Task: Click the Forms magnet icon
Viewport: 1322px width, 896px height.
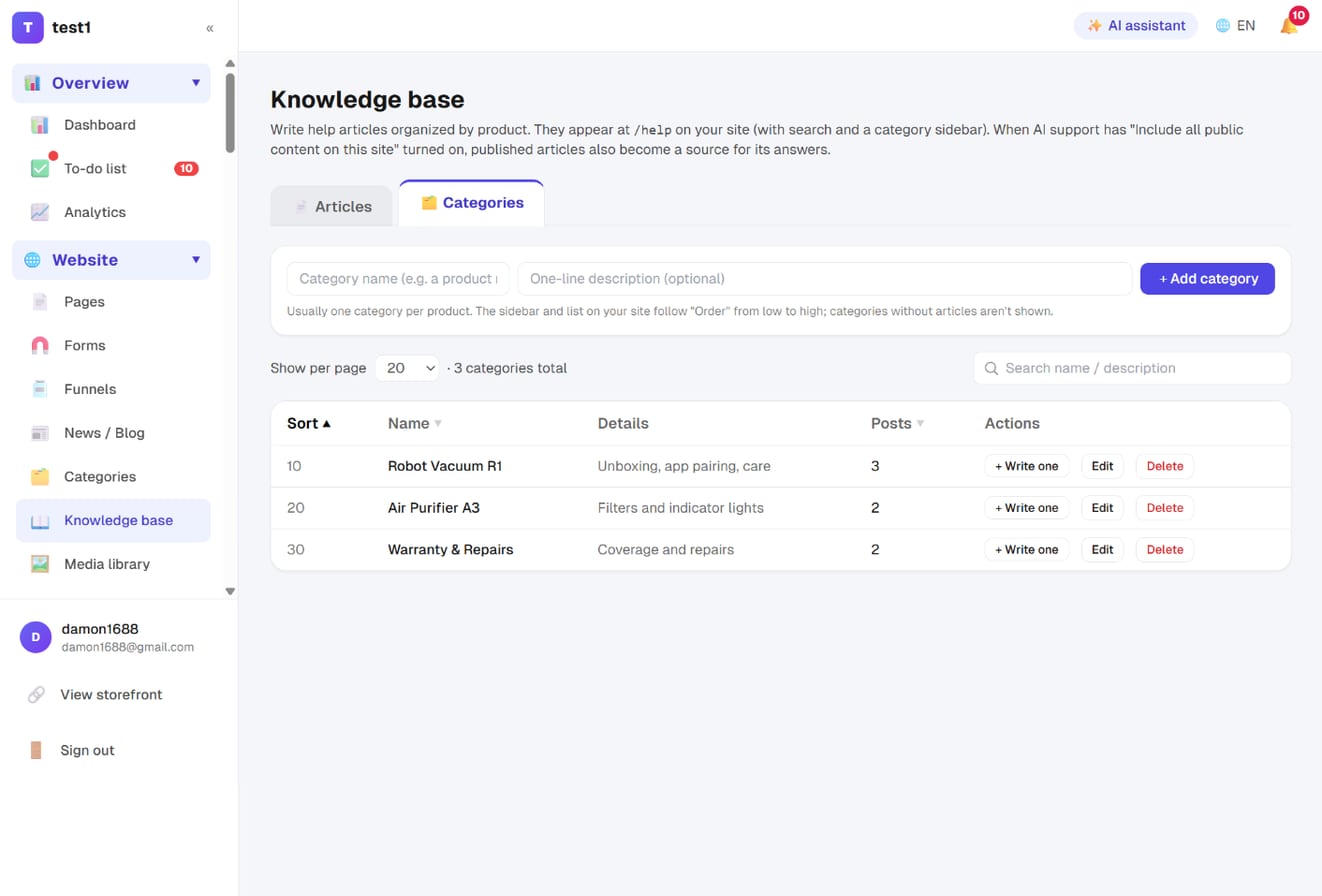Action: pyautogui.click(x=40, y=345)
